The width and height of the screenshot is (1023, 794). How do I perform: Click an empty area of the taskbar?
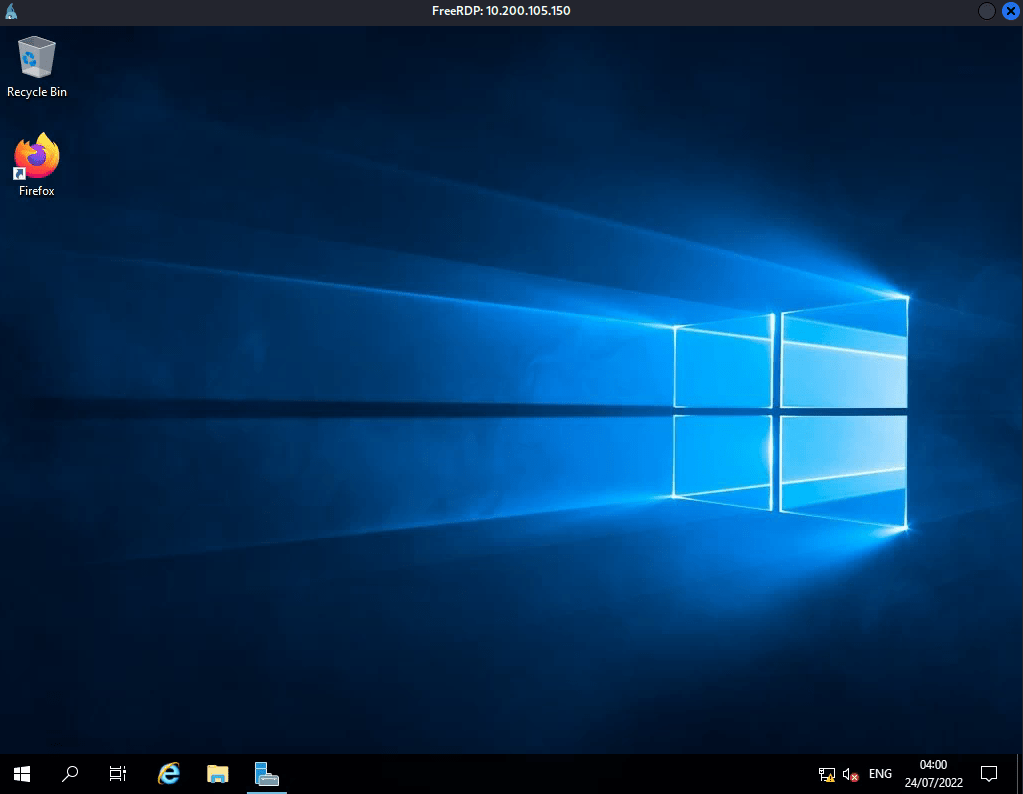pyautogui.click(x=540, y=773)
